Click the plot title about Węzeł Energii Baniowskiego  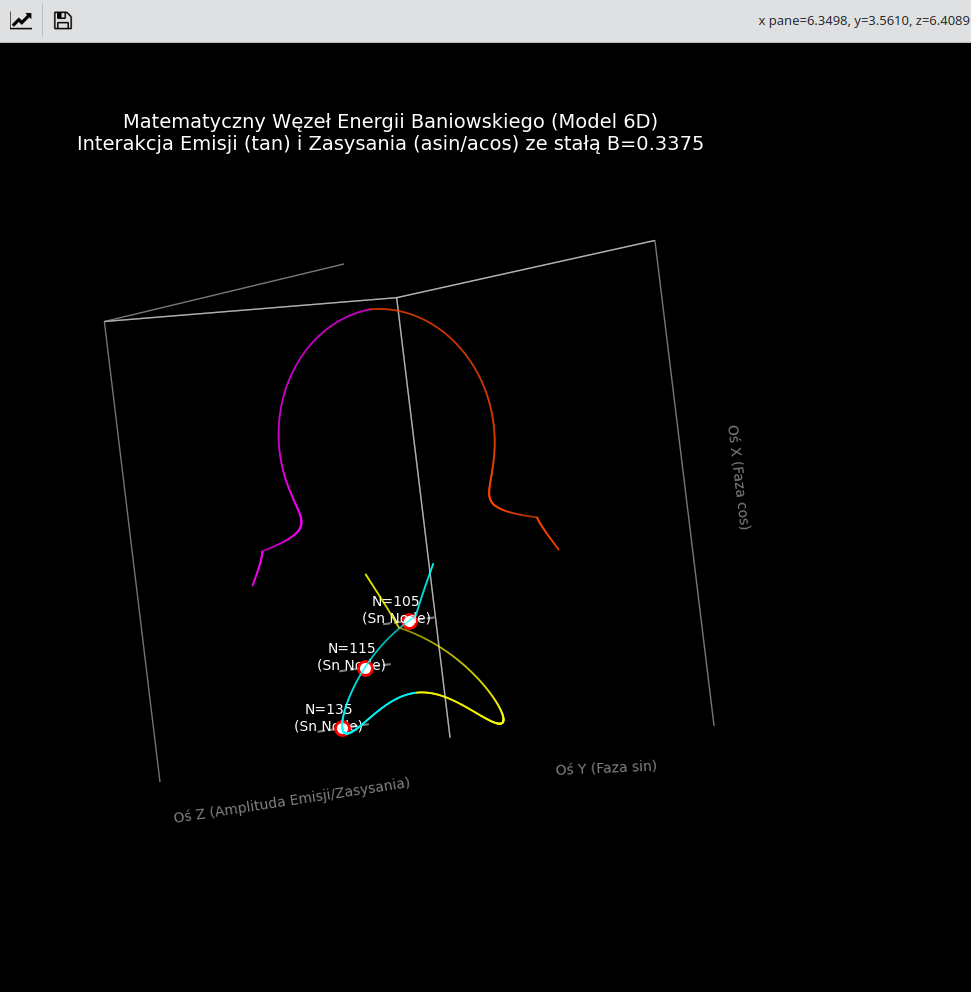390,121
